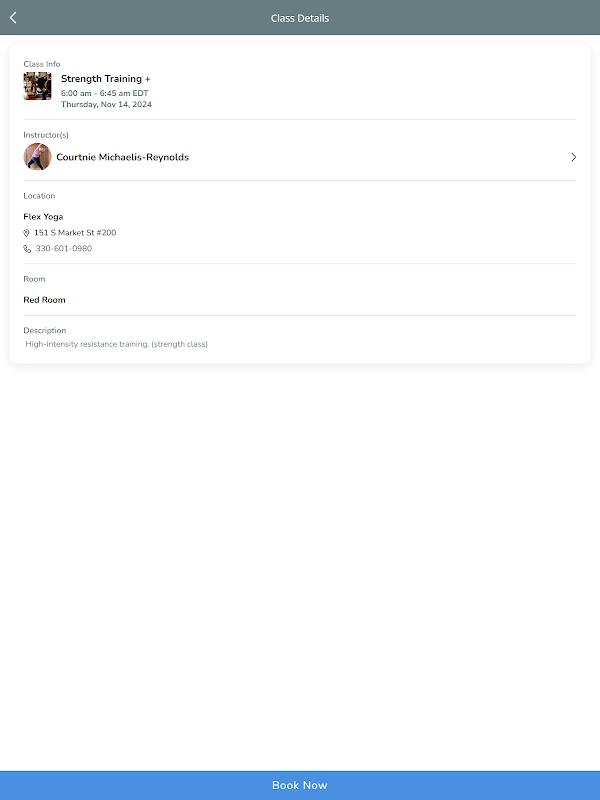The image size is (600, 800).
Task: Open the 151 S Market St #200 address
Action: 75,233
